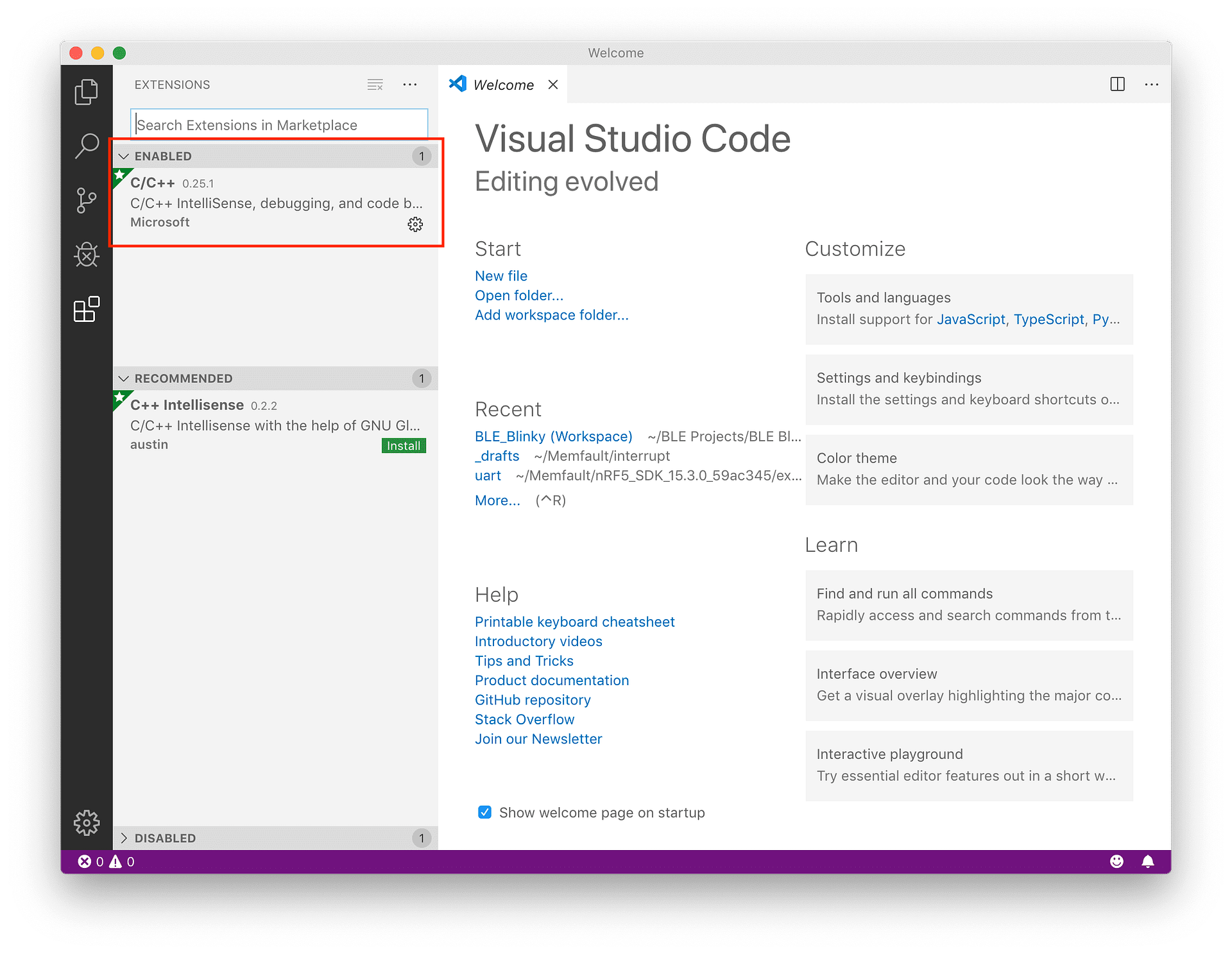Open the editor more actions ellipsis
Viewport: 1232px width, 954px height.
1152,84
